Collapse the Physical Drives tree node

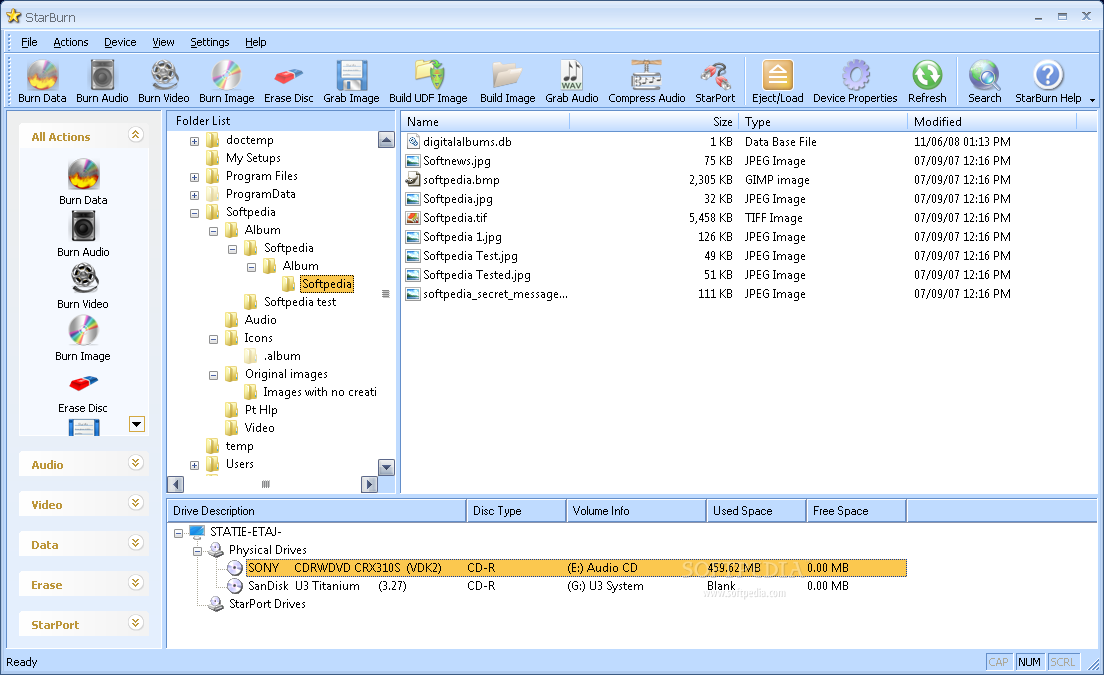198,550
